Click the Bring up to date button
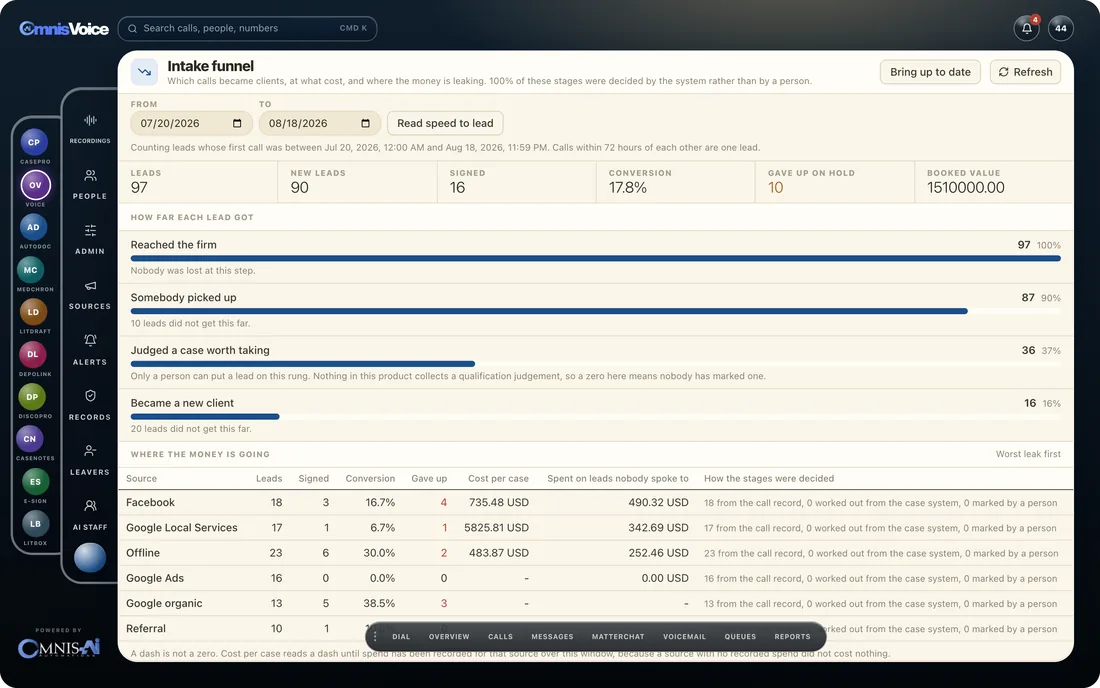Screen dimensions: 1100x688 click(x=930, y=72)
